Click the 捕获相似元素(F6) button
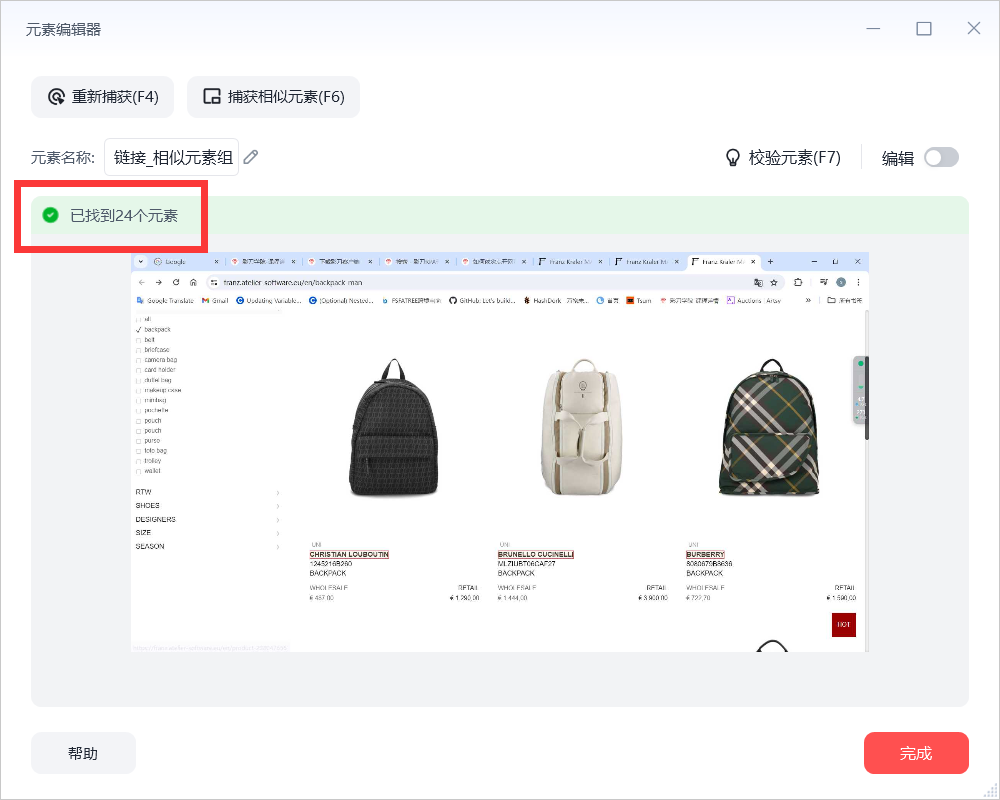The height and width of the screenshot is (800, 1000). pos(274,97)
